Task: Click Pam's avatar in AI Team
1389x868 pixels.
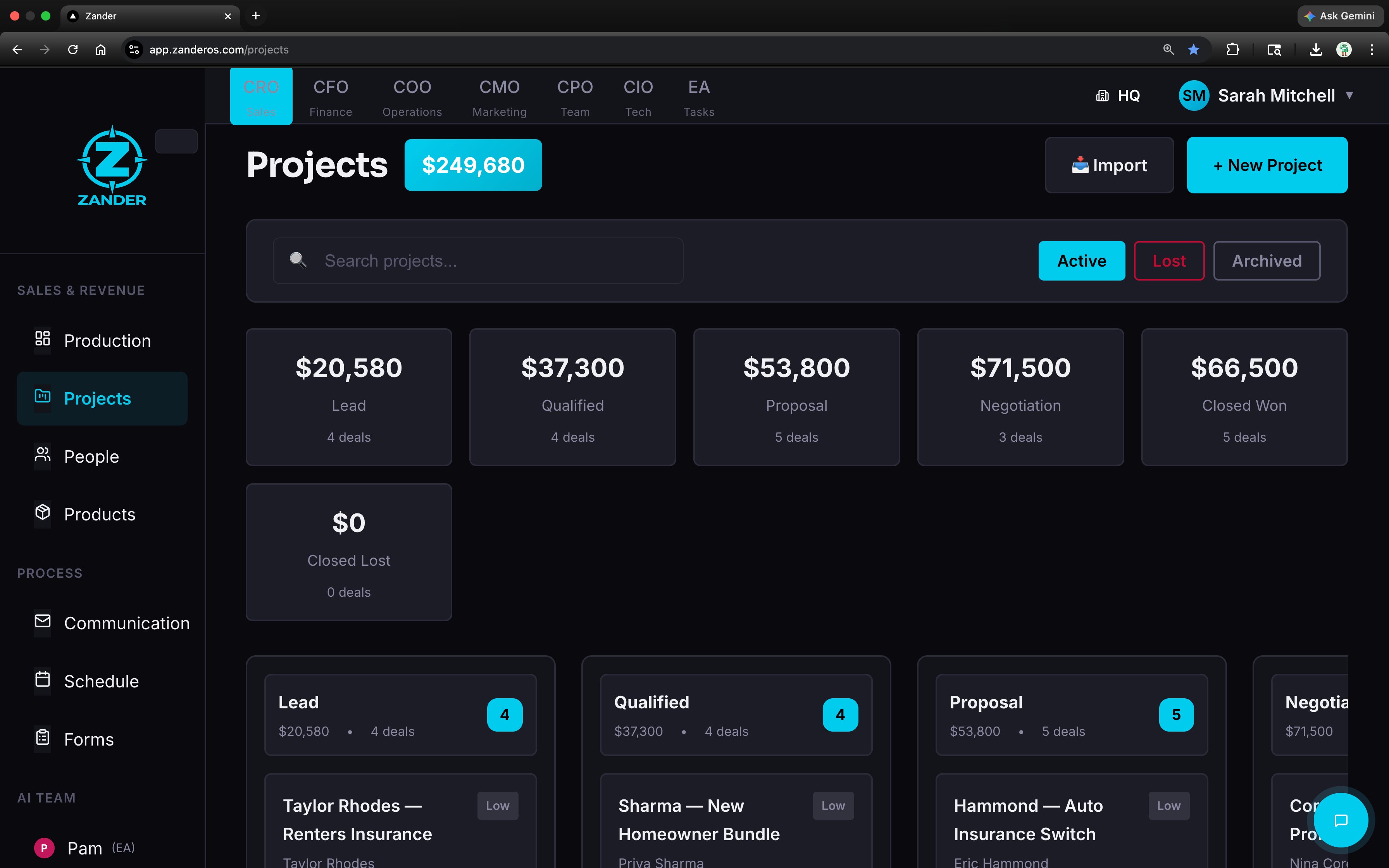Action: 44,848
